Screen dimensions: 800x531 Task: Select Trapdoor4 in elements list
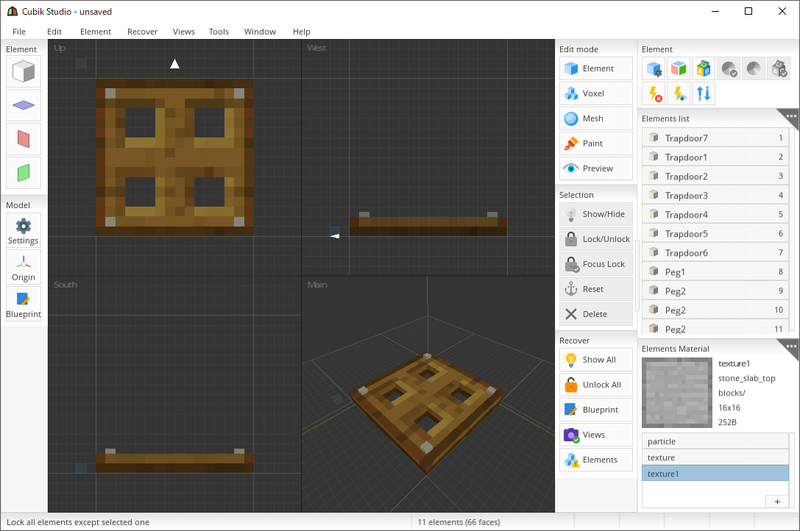pos(715,214)
